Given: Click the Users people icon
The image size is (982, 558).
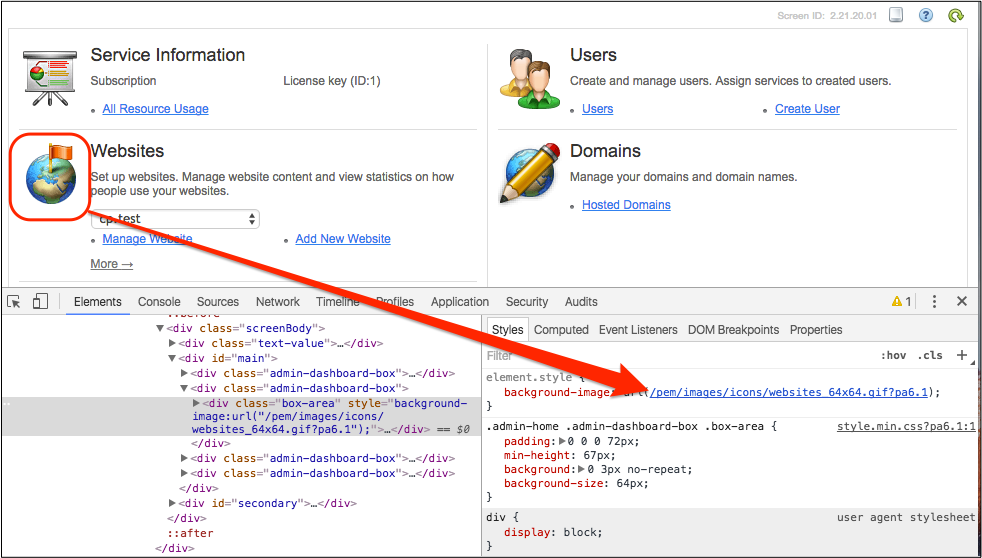Looking at the screenshot, I should click(529, 79).
